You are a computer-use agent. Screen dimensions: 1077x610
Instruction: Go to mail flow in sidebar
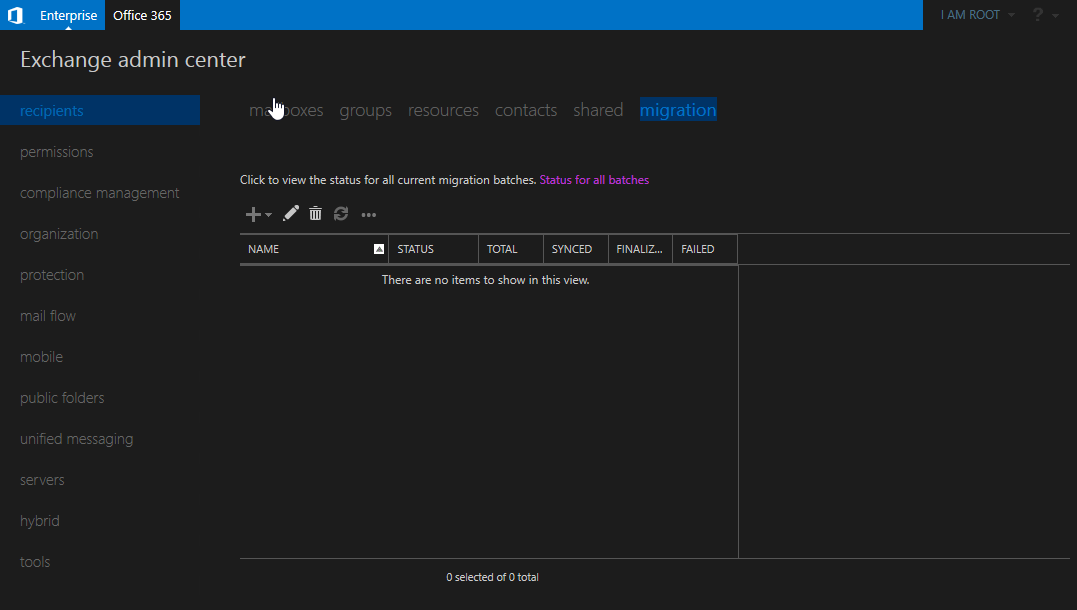[x=48, y=316]
